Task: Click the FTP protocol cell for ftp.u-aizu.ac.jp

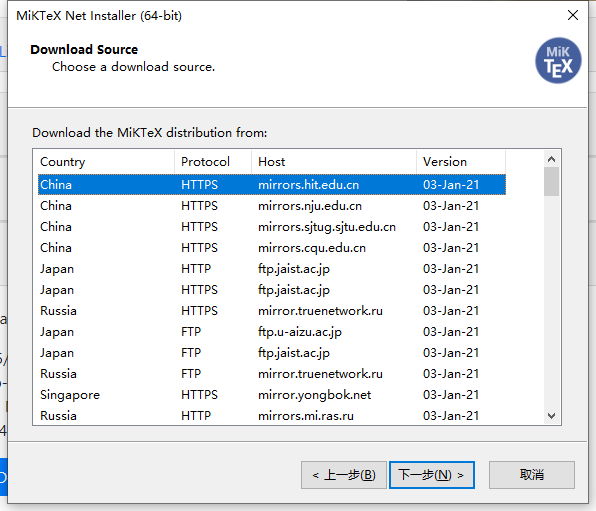Action: point(191,332)
